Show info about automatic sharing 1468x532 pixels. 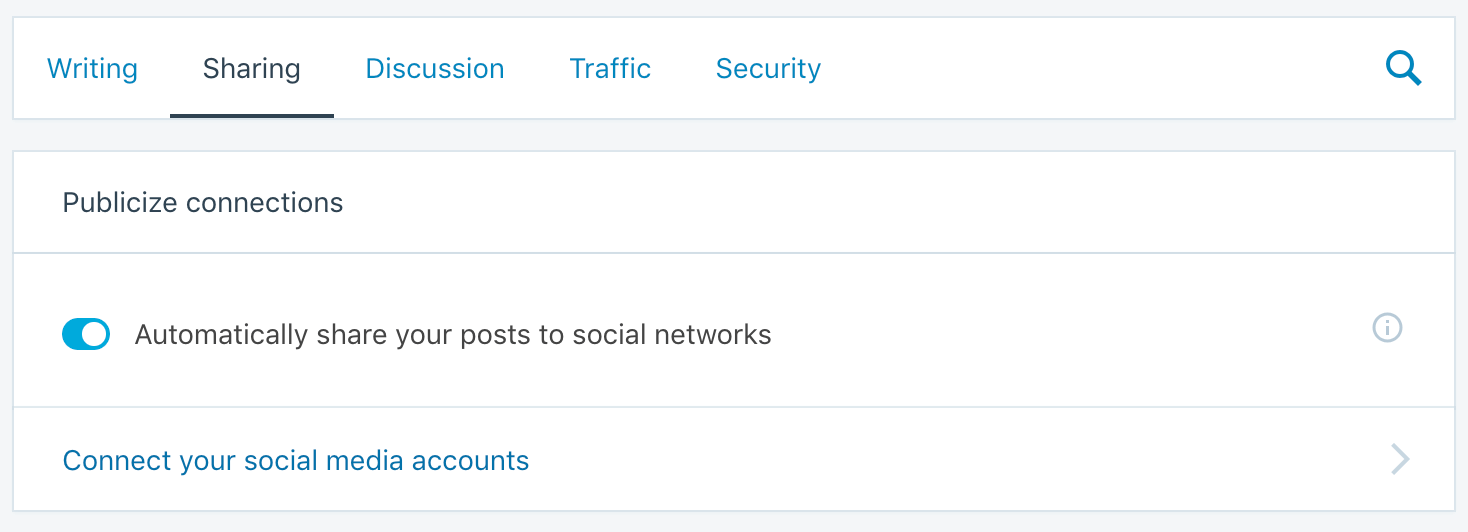pos(1387,327)
